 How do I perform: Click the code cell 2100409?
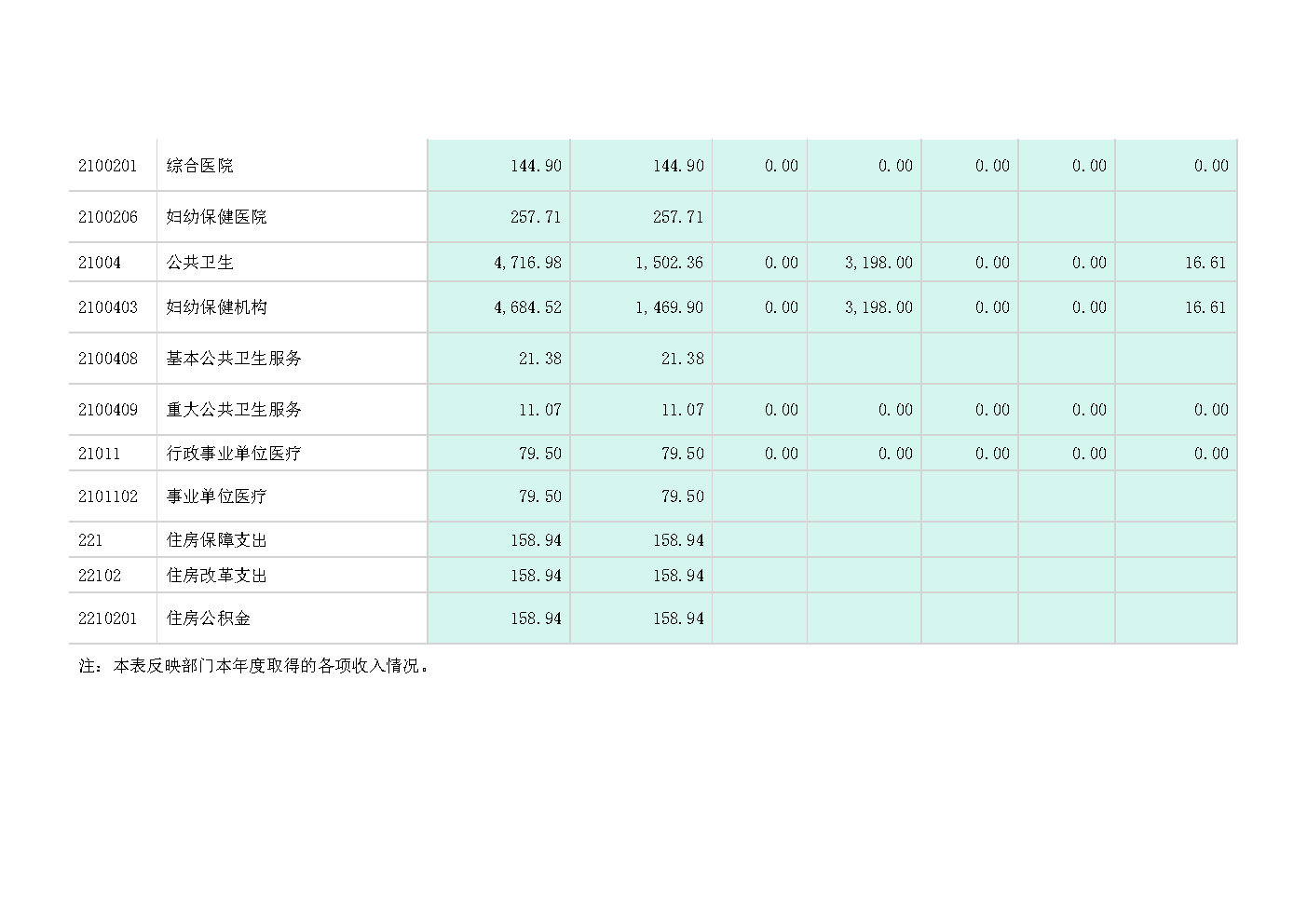108,410
